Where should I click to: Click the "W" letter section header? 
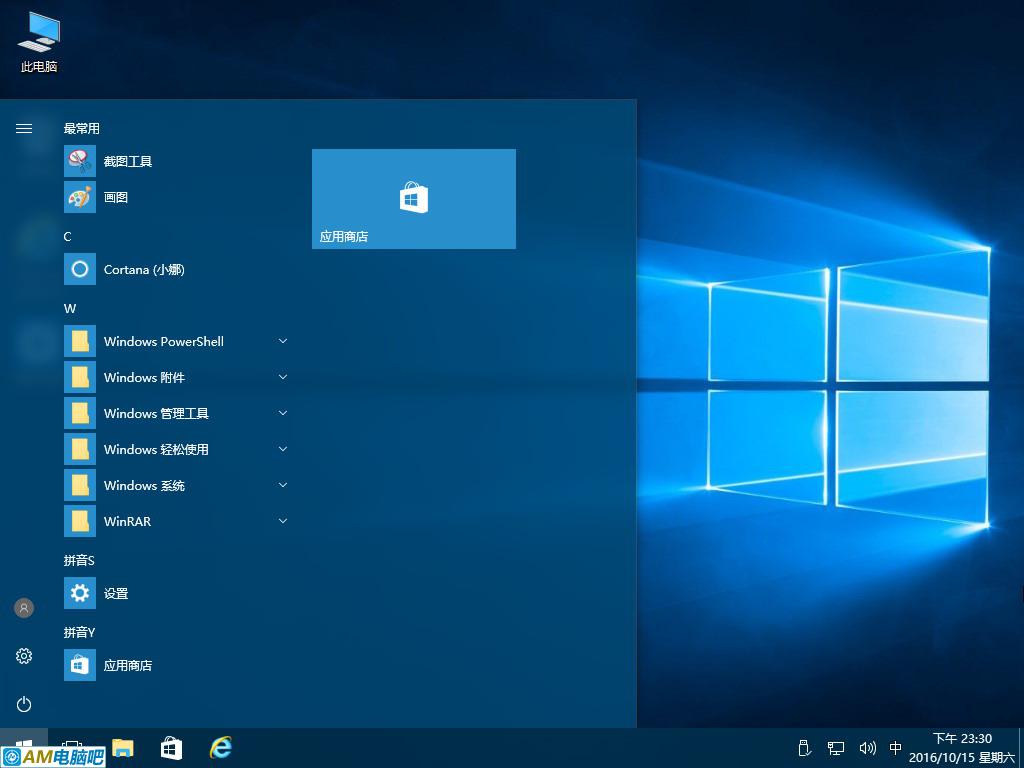pos(70,308)
